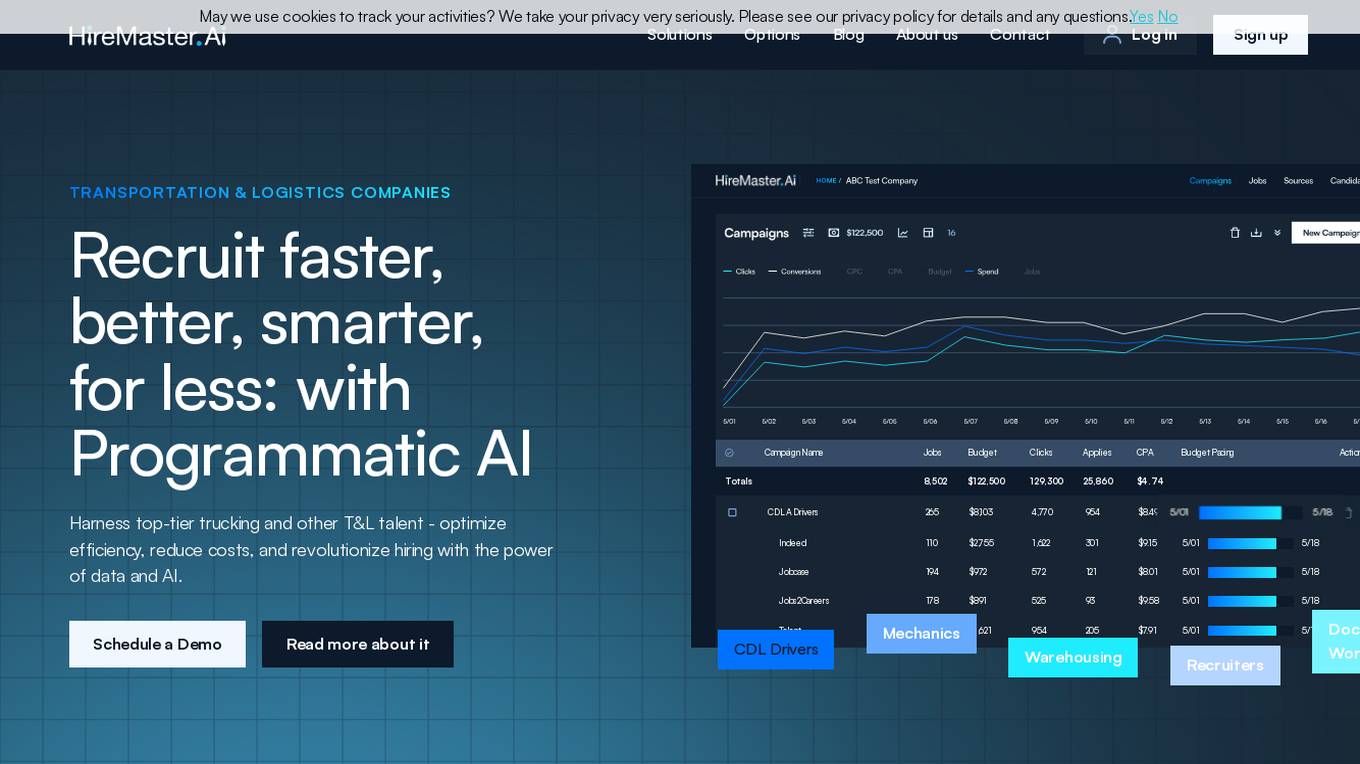Screen dimensions: 1360x764
Task: Toggle the Conversions series in chart legend
Action: [x=794, y=272]
